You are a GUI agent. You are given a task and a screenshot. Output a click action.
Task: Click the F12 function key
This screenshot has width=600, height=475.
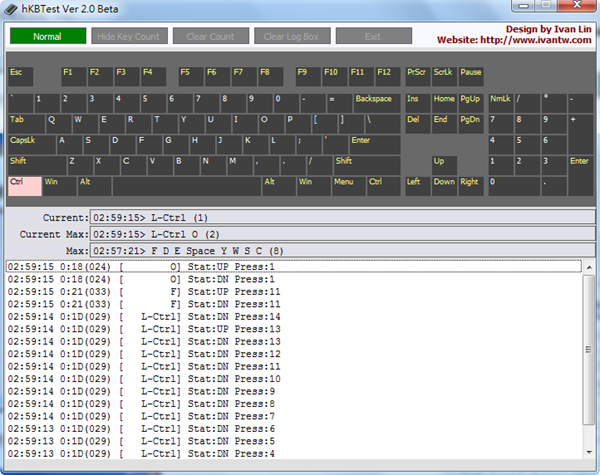click(x=386, y=77)
